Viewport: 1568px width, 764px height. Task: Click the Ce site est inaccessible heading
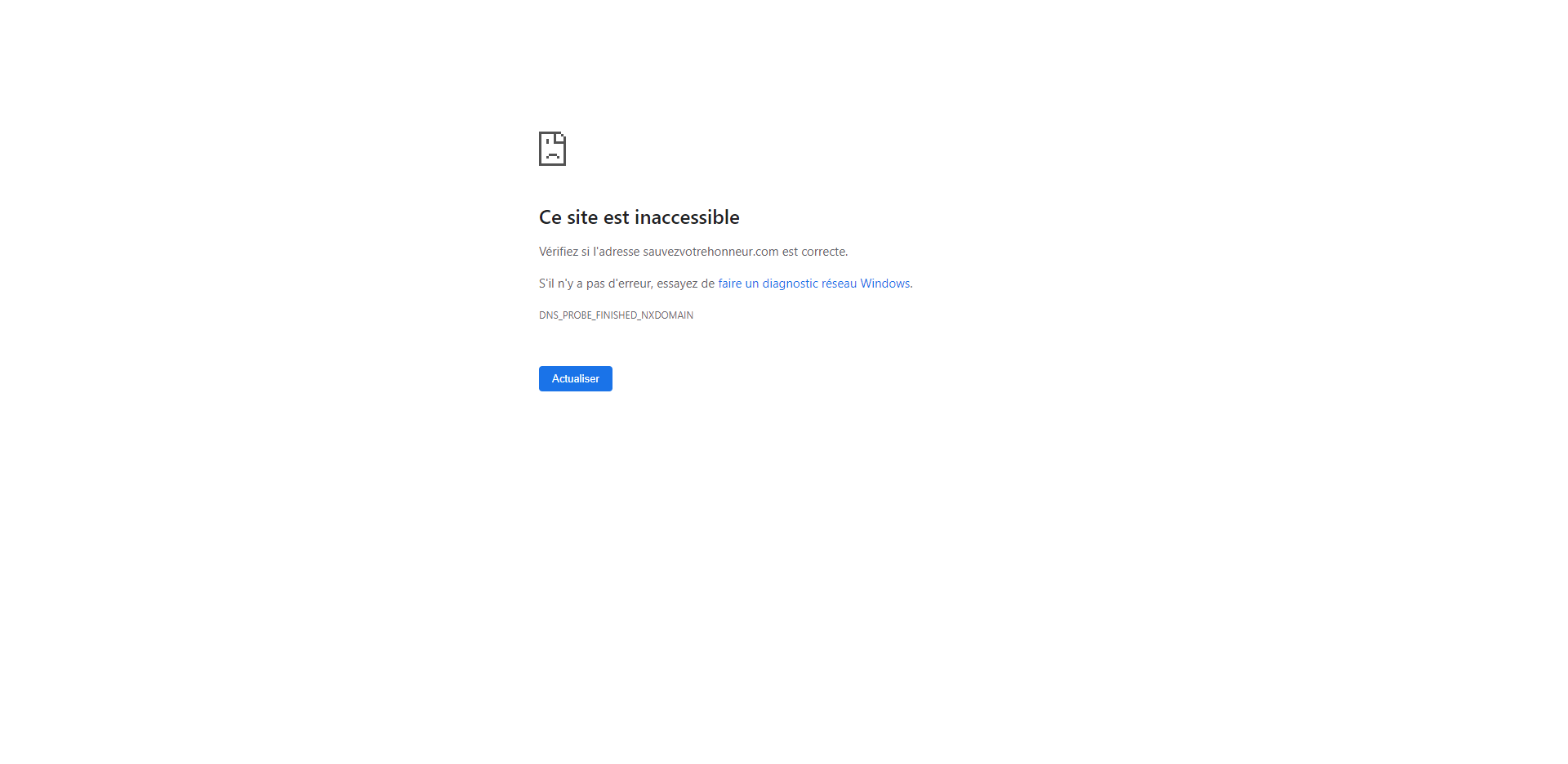(x=639, y=217)
